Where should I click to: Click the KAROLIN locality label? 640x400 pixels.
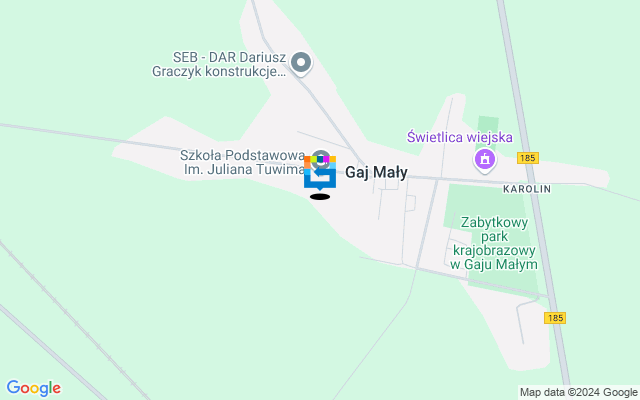click(527, 189)
